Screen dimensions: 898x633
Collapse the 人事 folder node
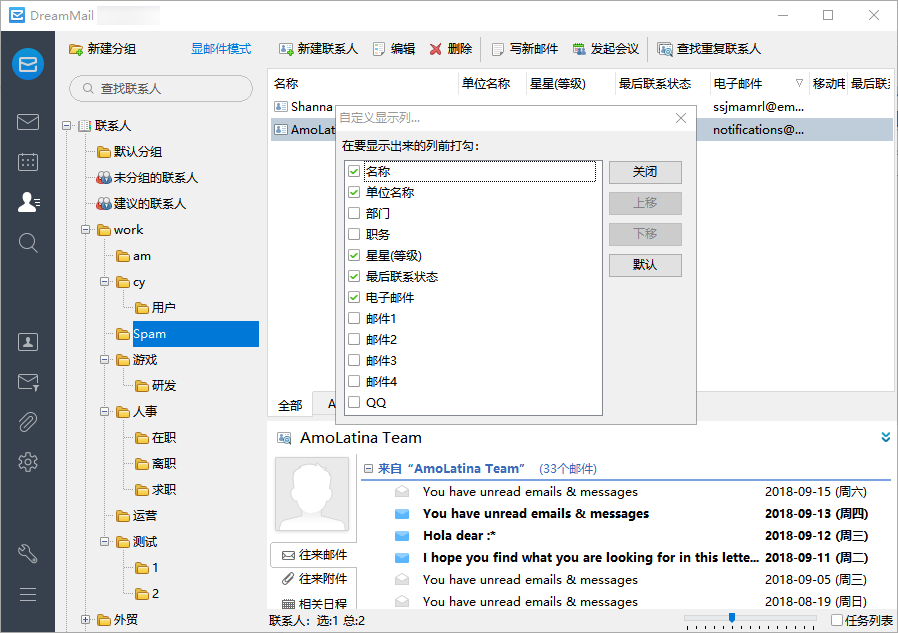(x=104, y=411)
